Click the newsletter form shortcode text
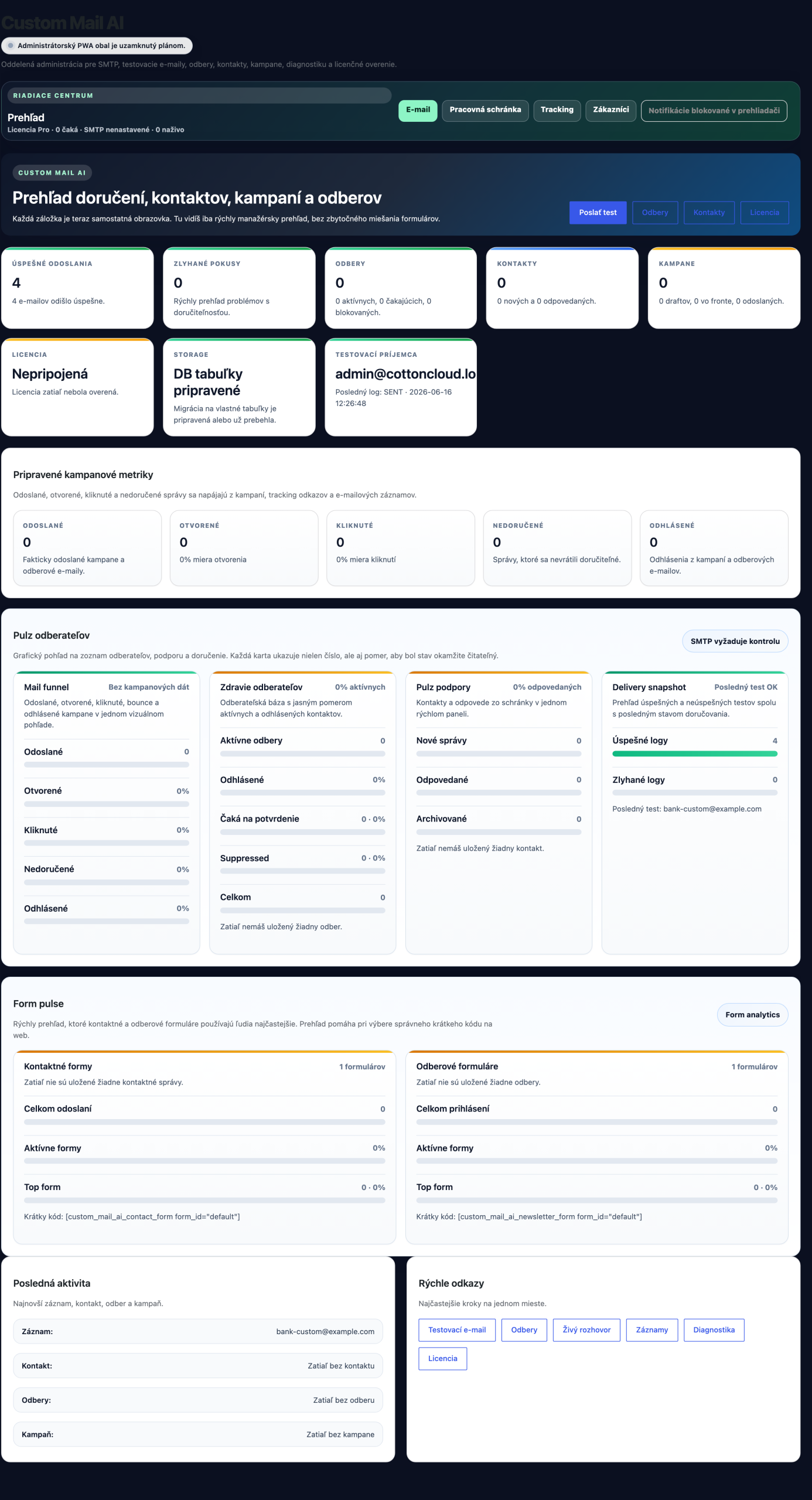The image size is (812, 1500). tap(529, 1216)
